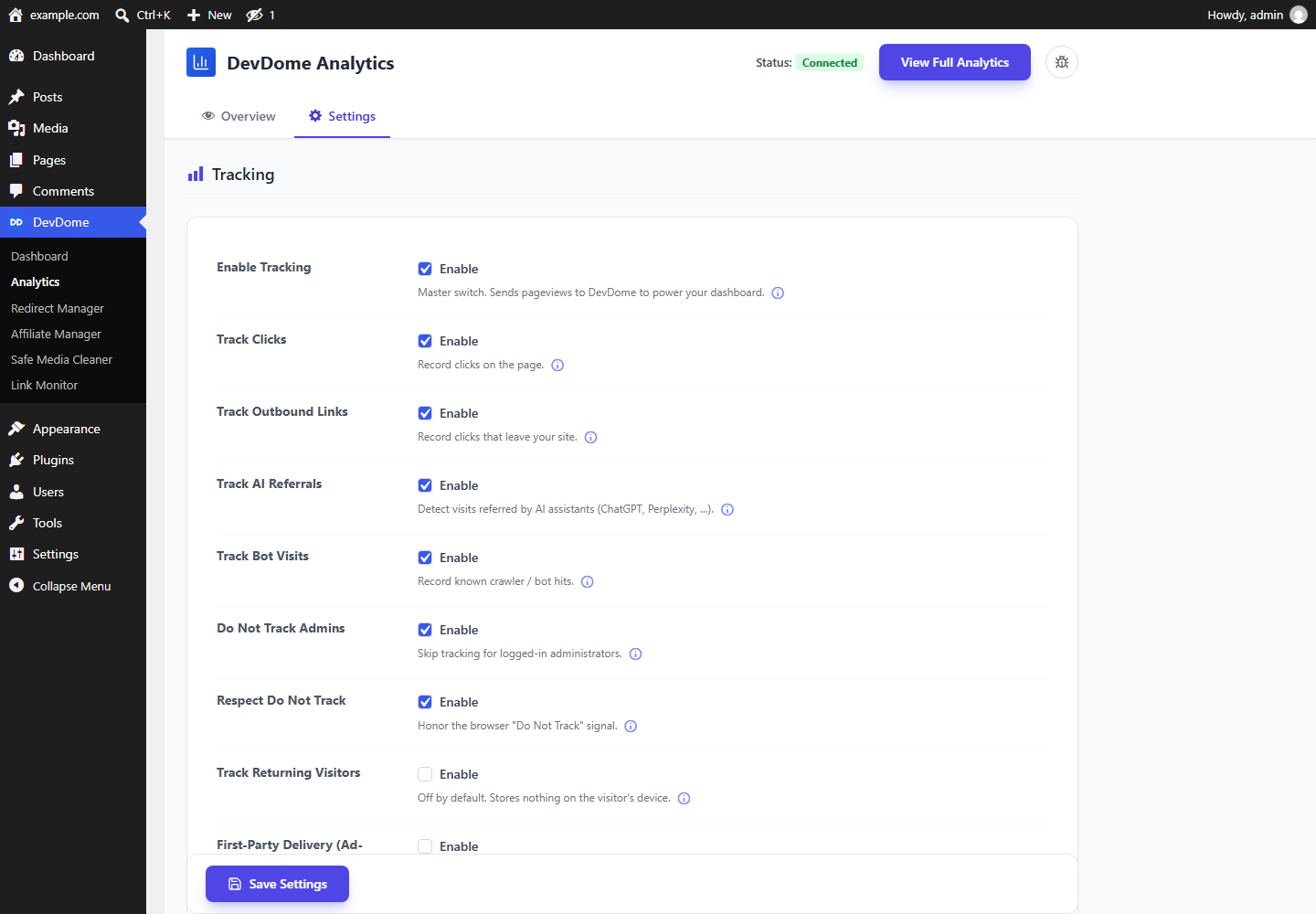Uncheck the Respect Do Not Track checkbox
The width and height of the screenshot is (1316, 914).
425,702
